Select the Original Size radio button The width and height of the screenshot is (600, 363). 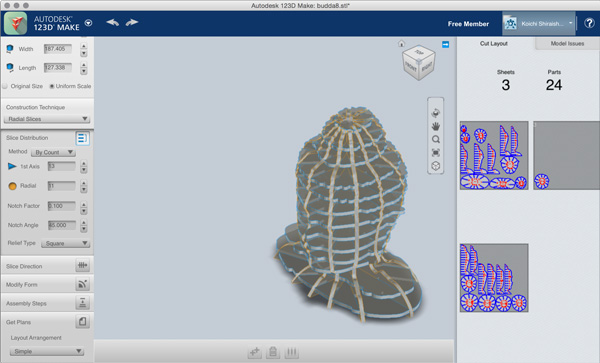pyautogui.click(x=5, y=86)
